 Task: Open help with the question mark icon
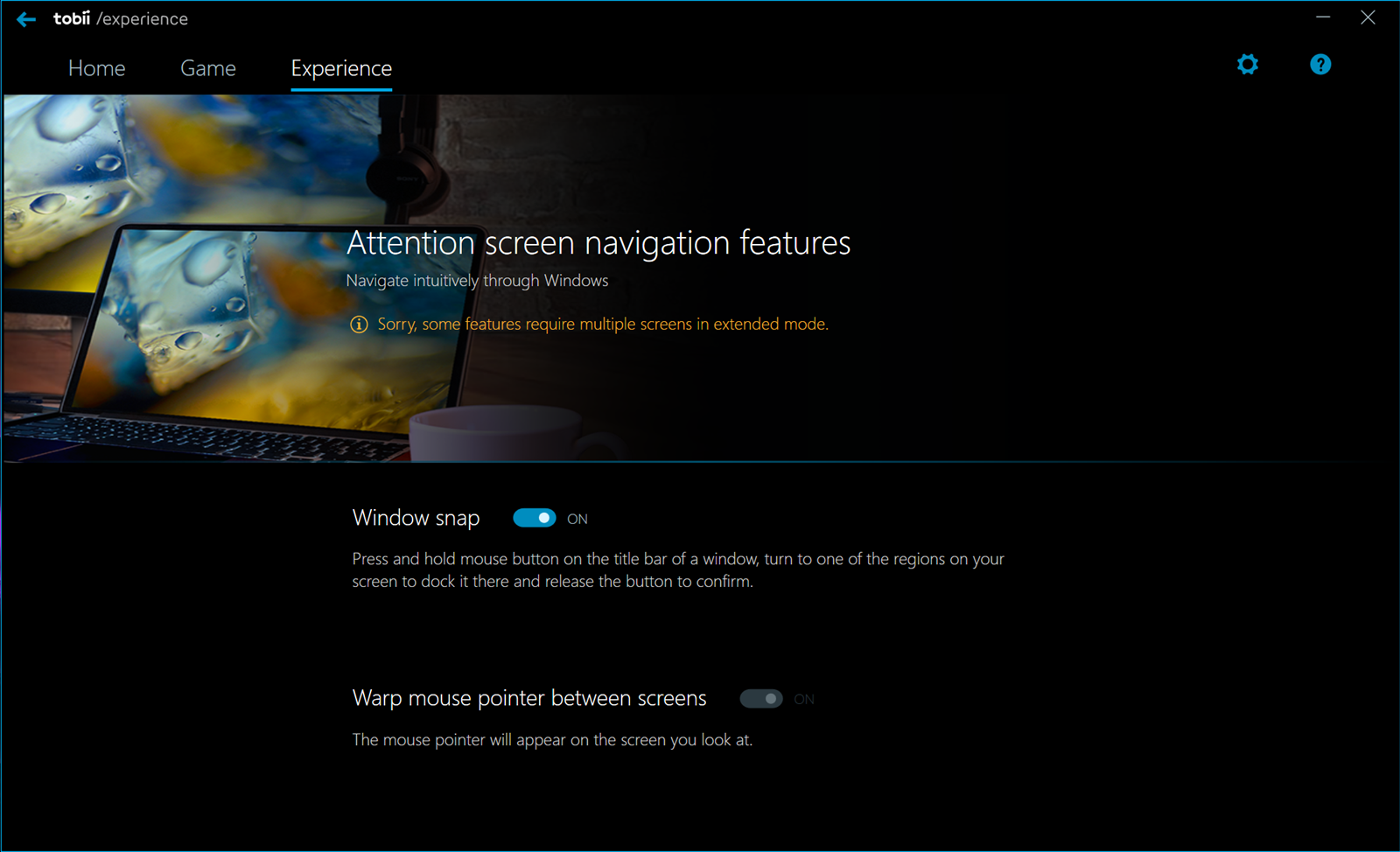pos(1320,64)
